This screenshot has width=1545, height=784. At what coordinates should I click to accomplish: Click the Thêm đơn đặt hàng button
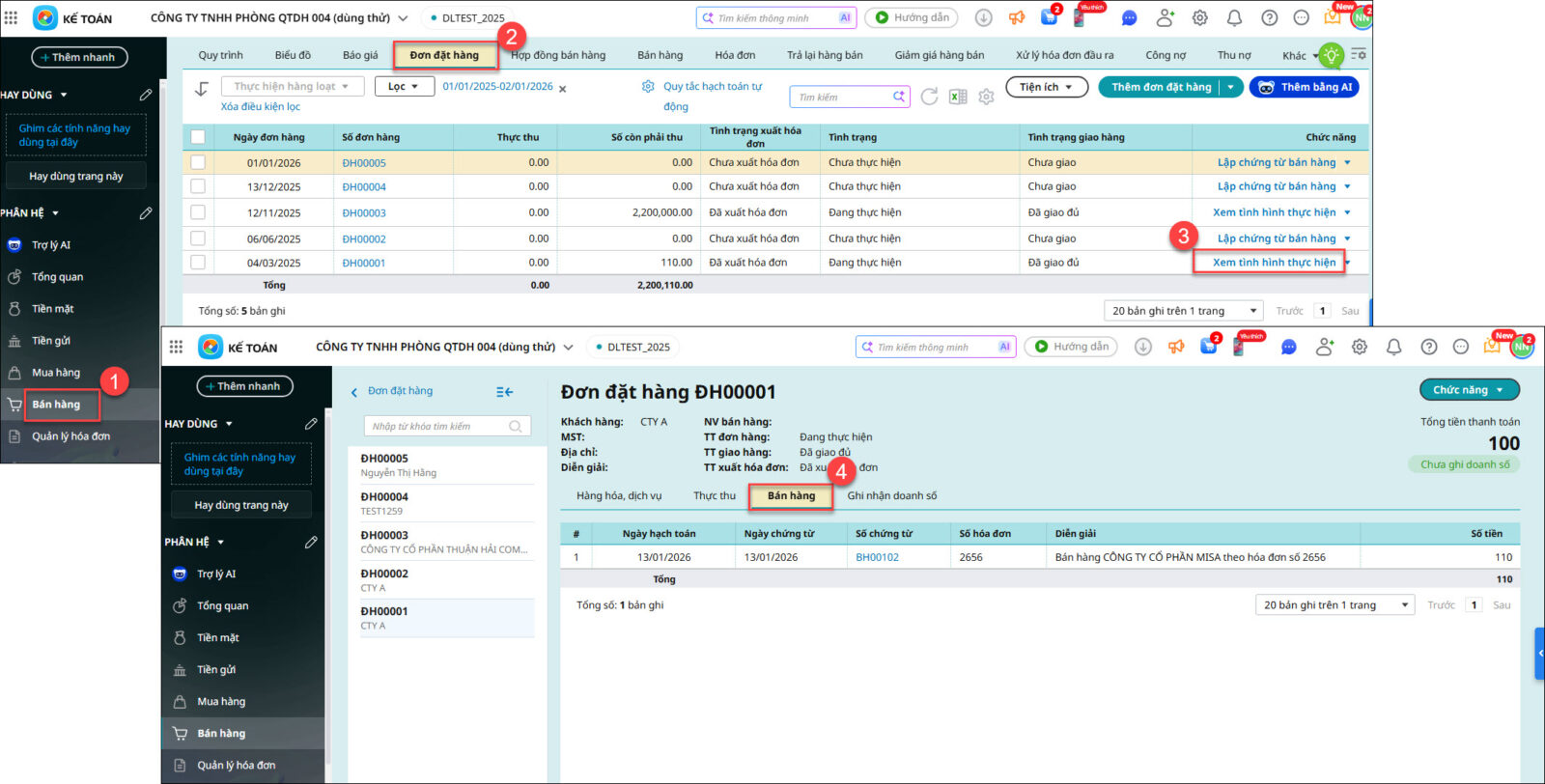[x=1160, y=87]
